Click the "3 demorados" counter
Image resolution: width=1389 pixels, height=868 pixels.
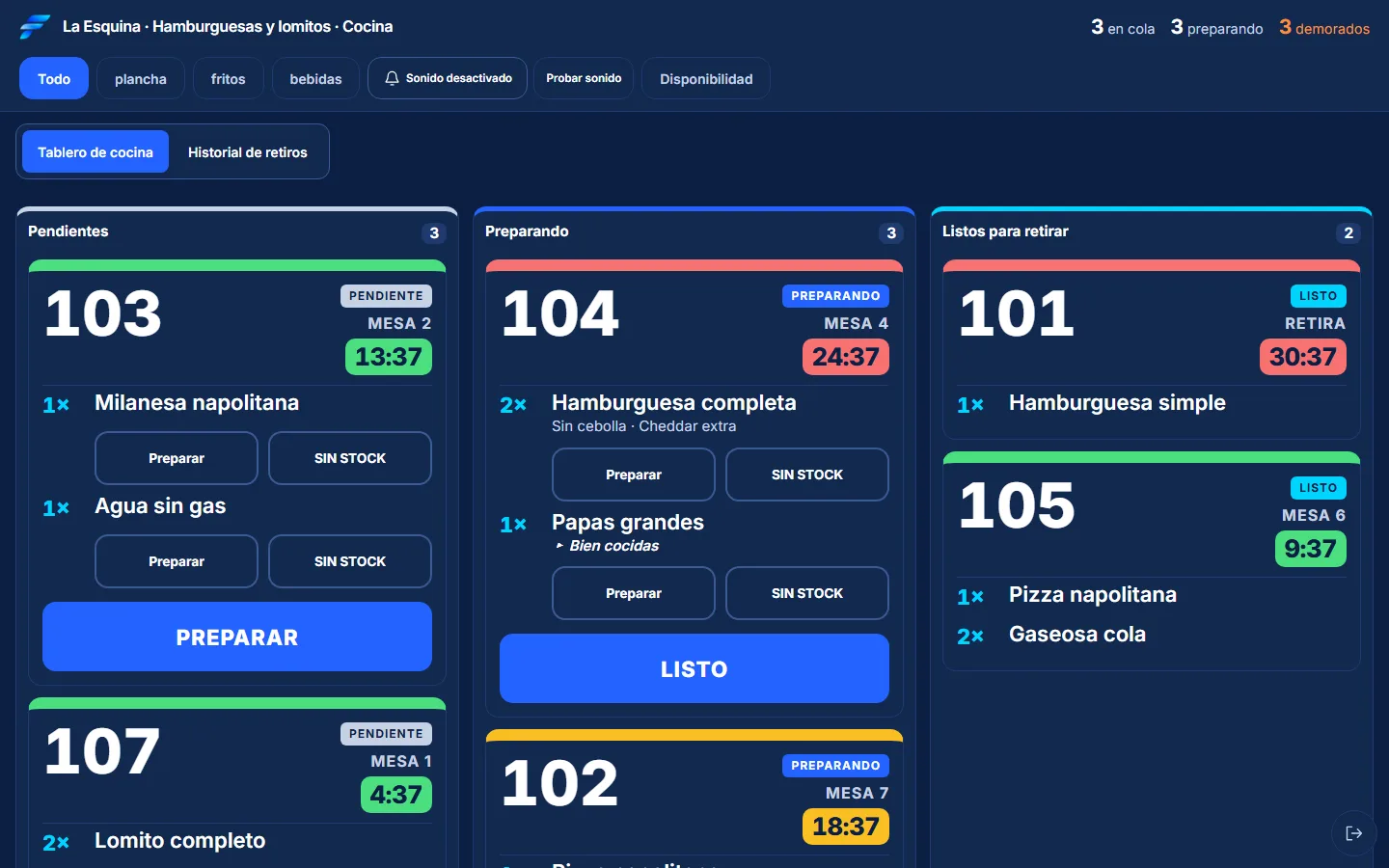point(1324,28)
